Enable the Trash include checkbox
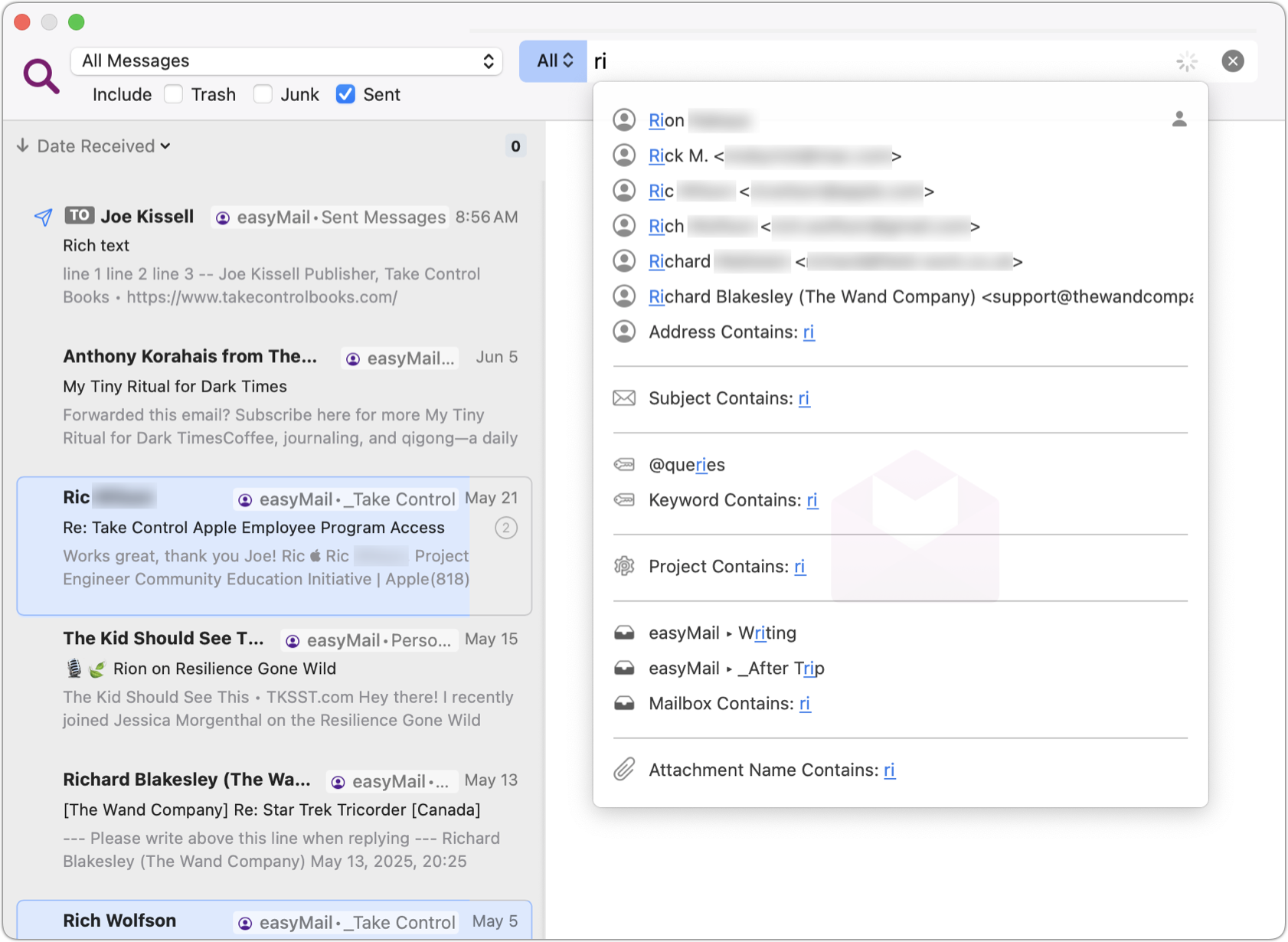1288x942 pixels. point(174,94)
